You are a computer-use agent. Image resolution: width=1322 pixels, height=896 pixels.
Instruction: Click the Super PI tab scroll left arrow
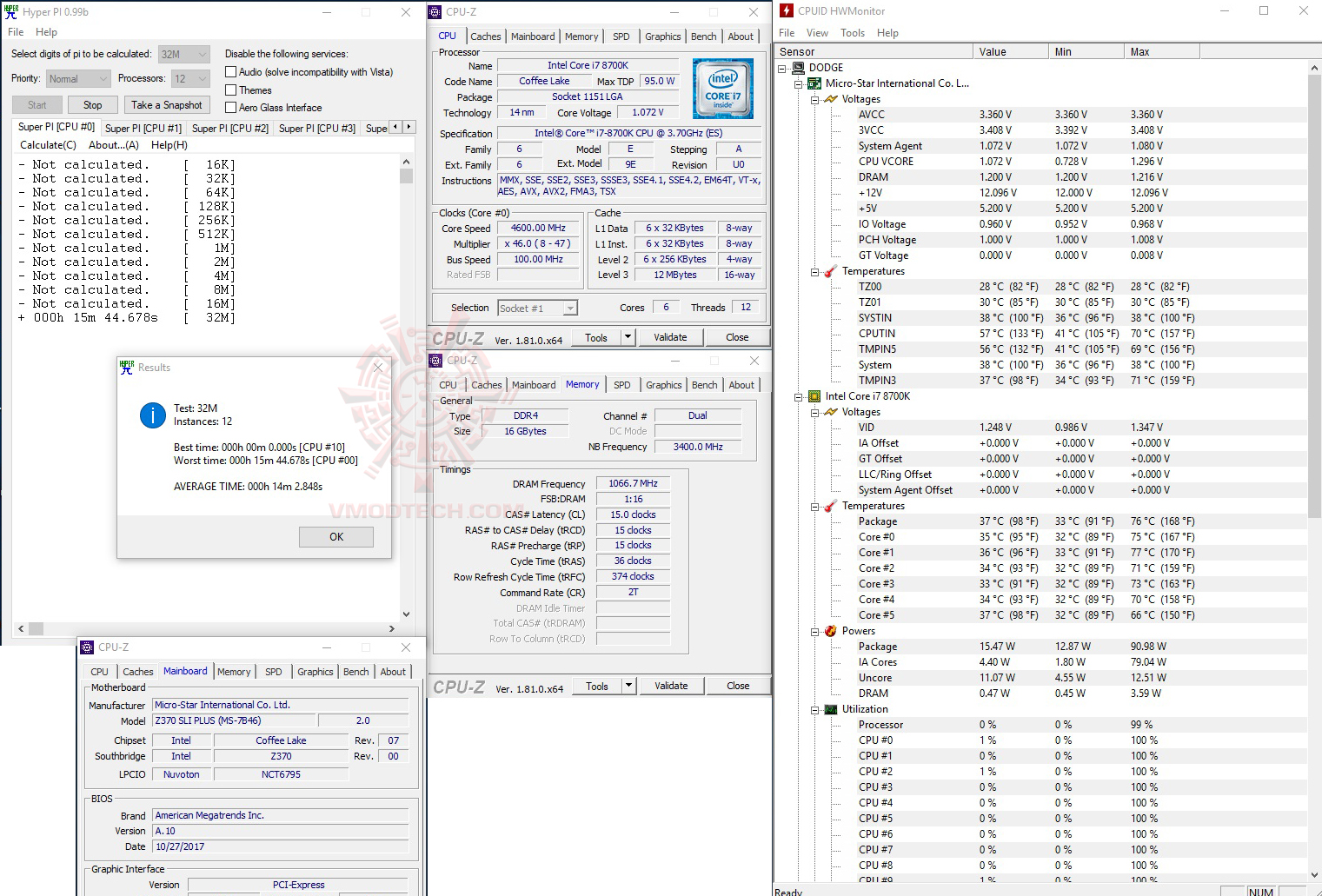(395, 127)
